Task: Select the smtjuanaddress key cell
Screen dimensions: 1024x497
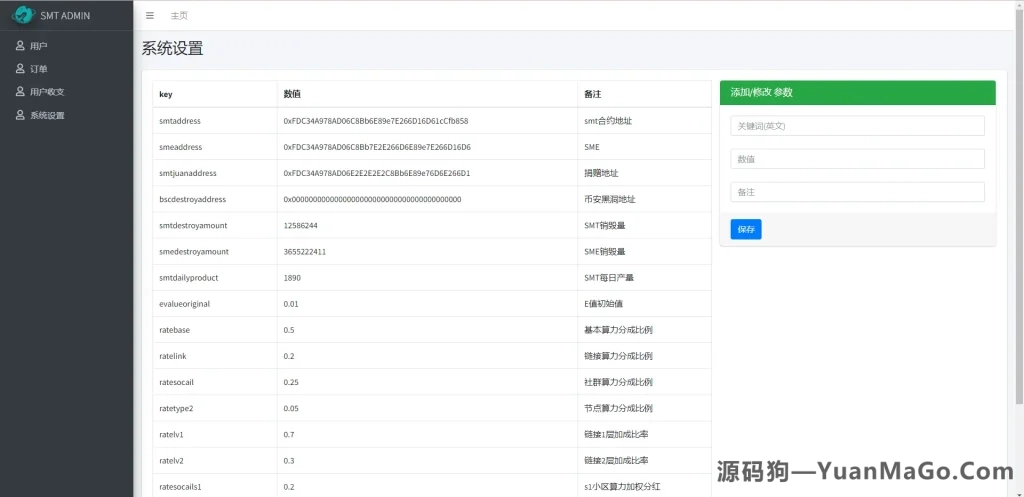Action: click(215, 173)
